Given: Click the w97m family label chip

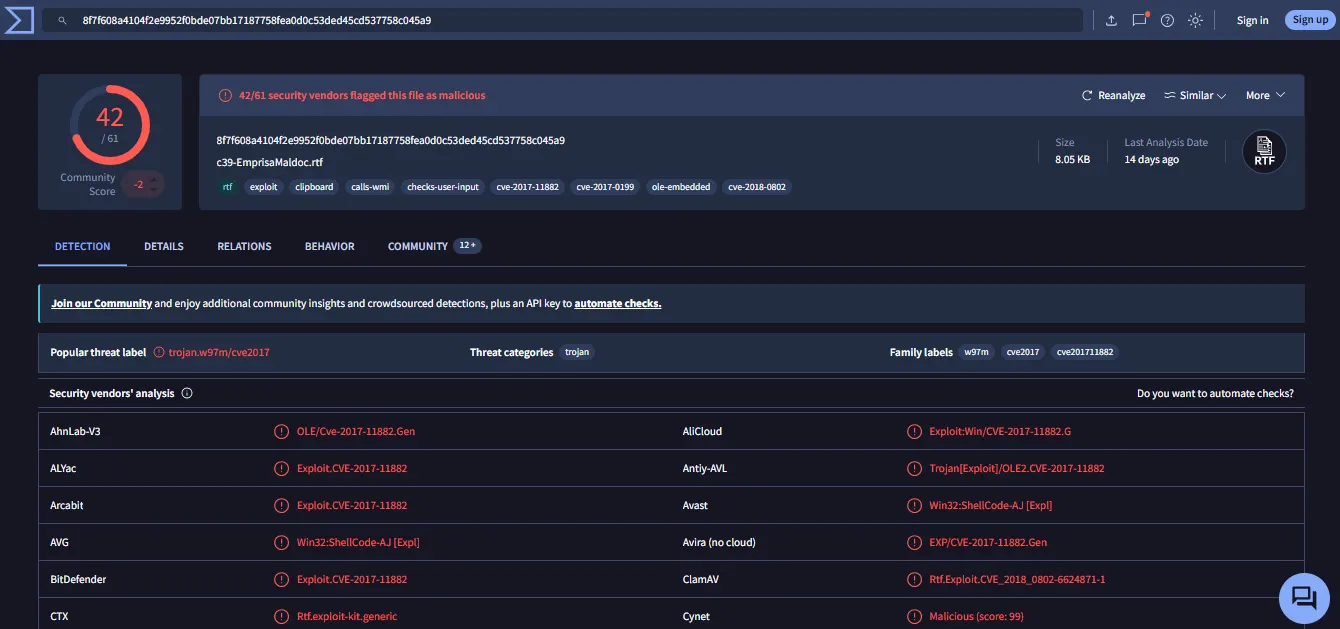Looking at the screenshot, I should tap(977, 353).
